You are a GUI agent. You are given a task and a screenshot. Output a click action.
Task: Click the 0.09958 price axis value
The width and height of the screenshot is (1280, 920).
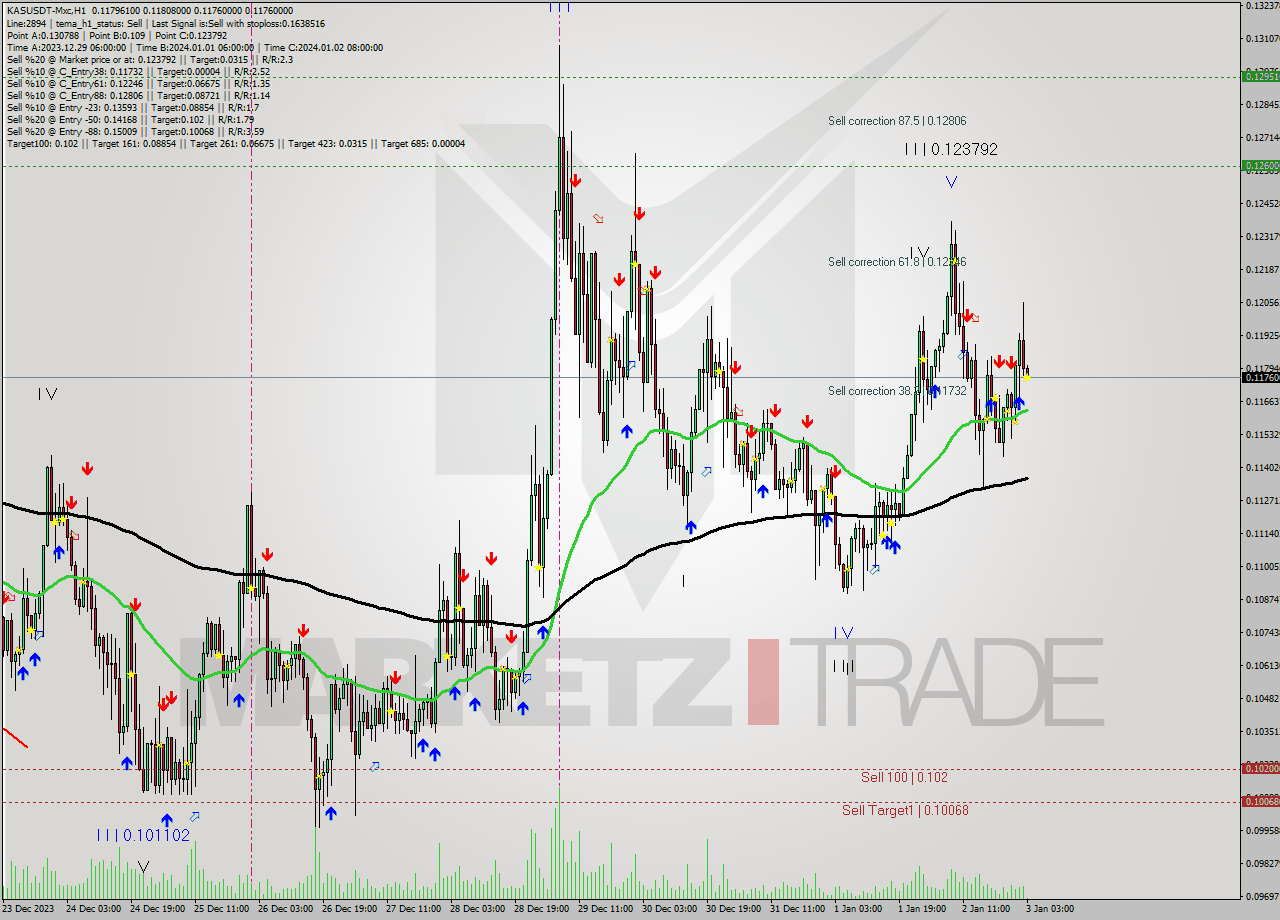[x=1262, y=830]
